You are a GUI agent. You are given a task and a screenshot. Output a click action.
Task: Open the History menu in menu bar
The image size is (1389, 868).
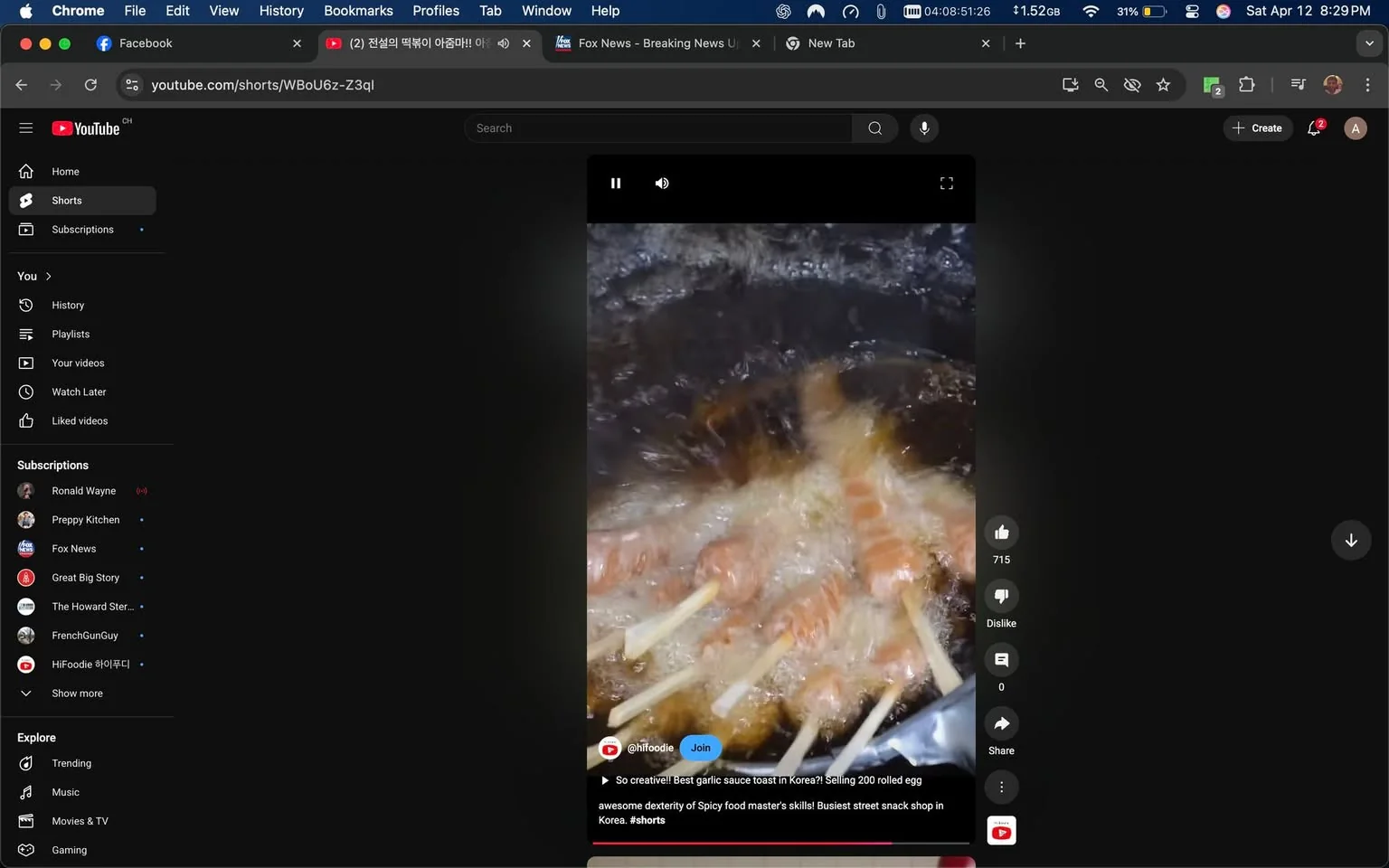[x=281, y=11]
